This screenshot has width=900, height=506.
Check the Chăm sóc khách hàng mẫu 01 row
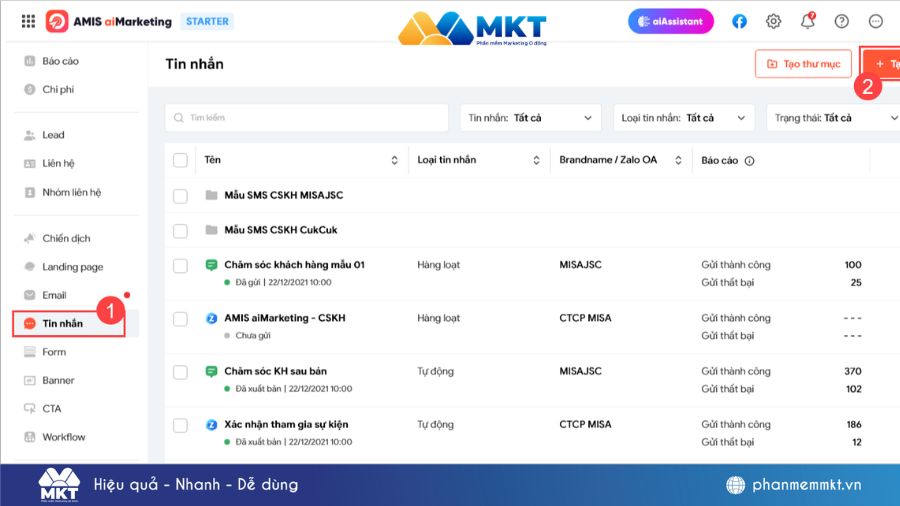click(180, 266)
